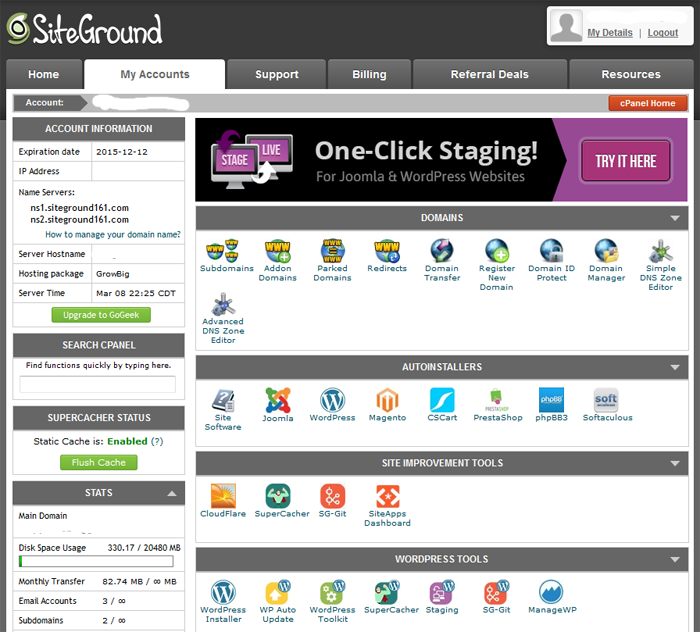Collapse the Domains section
Screen dimensions: 700x632
(x=675, y=218)
